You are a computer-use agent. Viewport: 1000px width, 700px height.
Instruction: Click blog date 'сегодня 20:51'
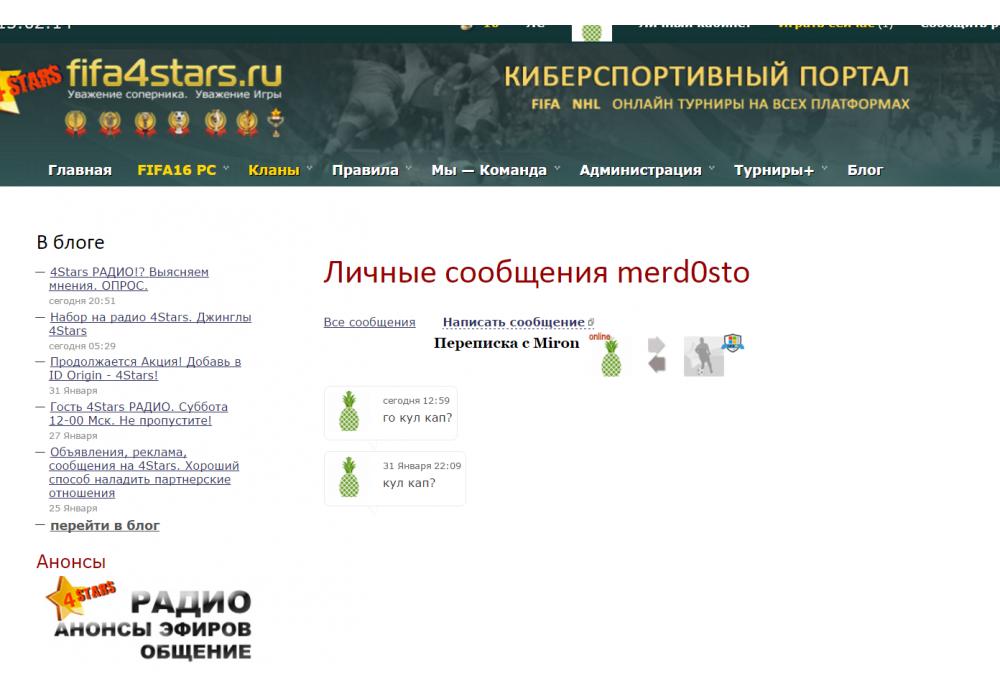tap(82, 301)
